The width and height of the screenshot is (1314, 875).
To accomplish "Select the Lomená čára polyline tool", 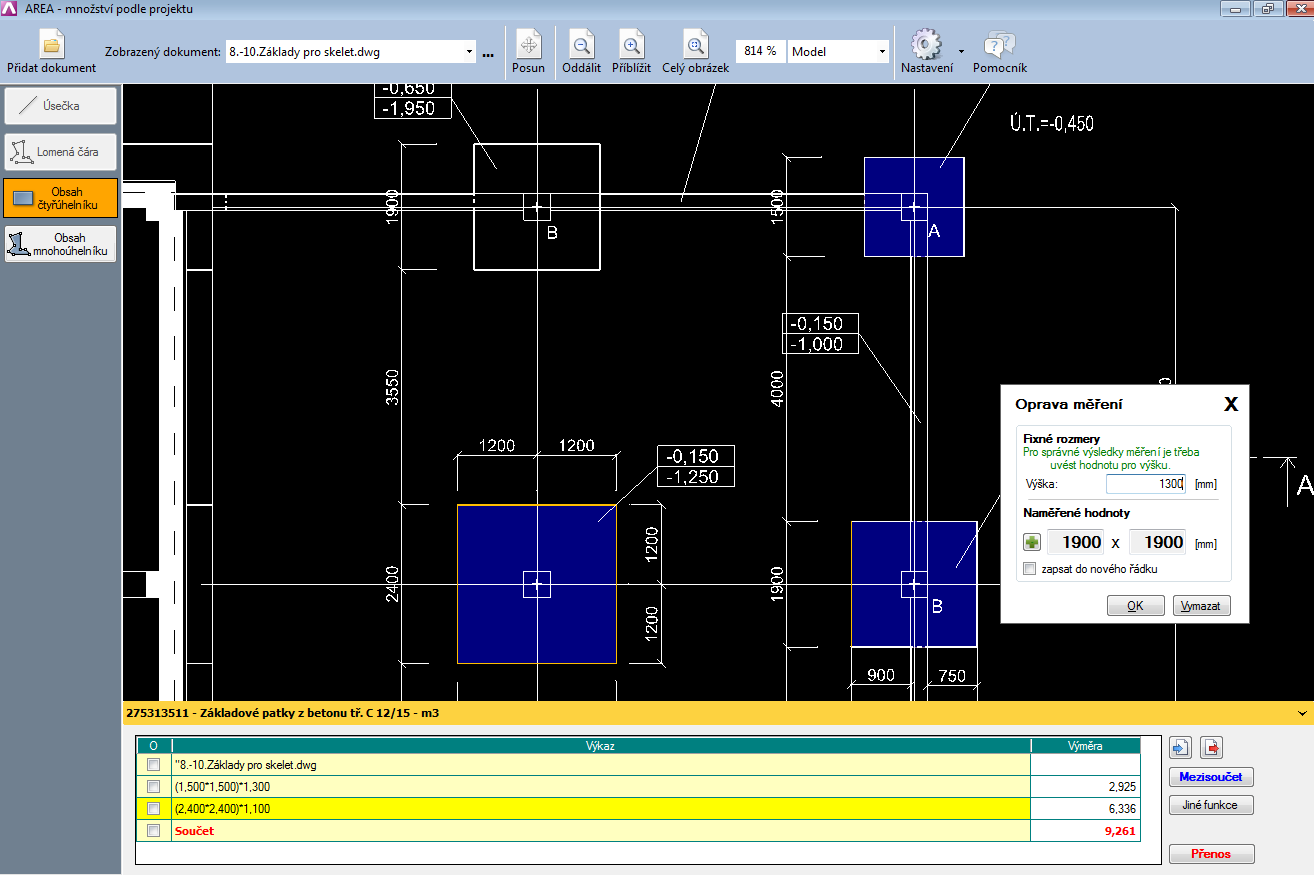I will pos(60,152).
